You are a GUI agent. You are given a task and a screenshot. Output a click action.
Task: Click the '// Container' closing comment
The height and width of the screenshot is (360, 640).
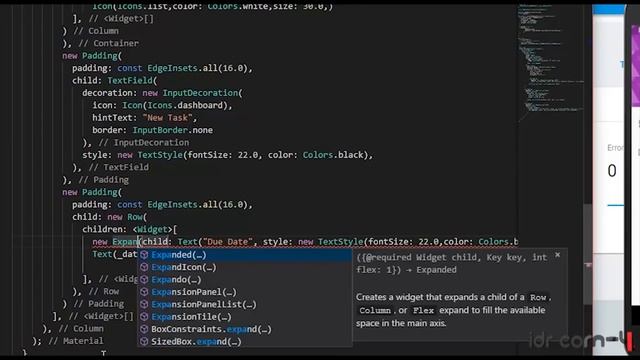[x=109, y=43]
